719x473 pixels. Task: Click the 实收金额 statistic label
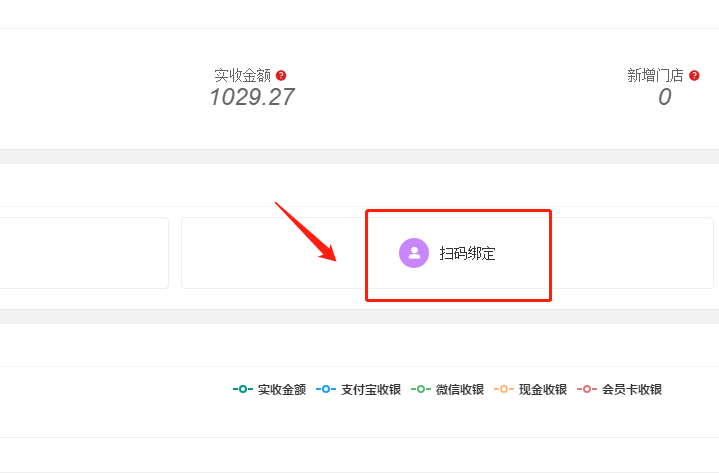coord(243,75)
